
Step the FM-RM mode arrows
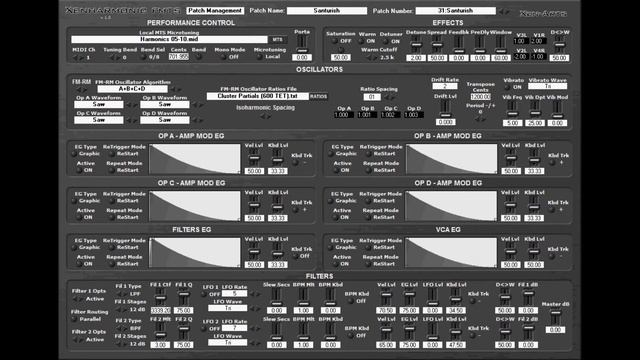[x=82, y=89]
